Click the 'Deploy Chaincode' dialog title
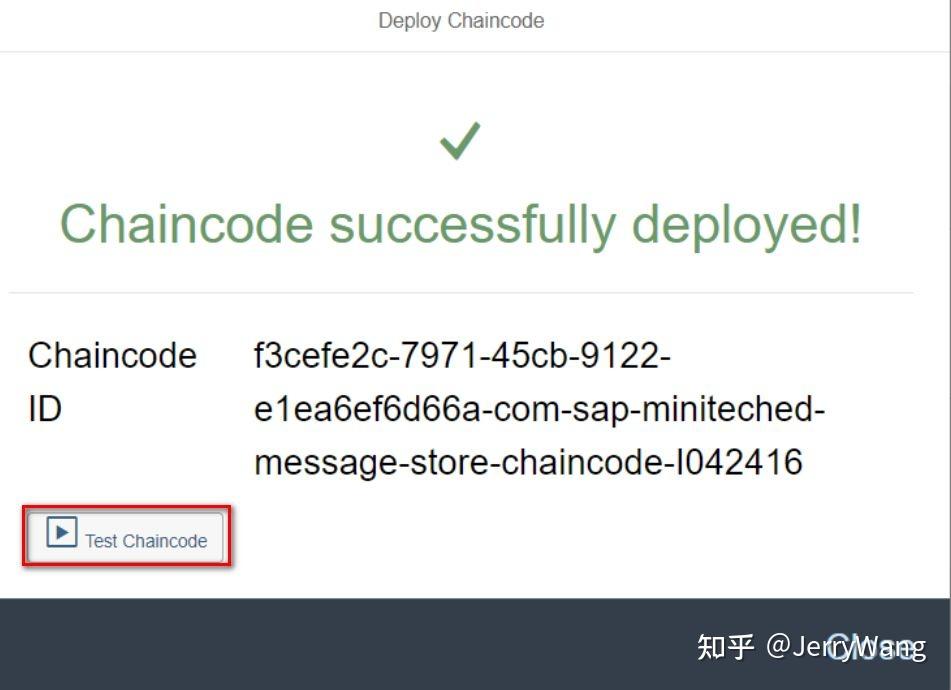 [x=461, y=21]
